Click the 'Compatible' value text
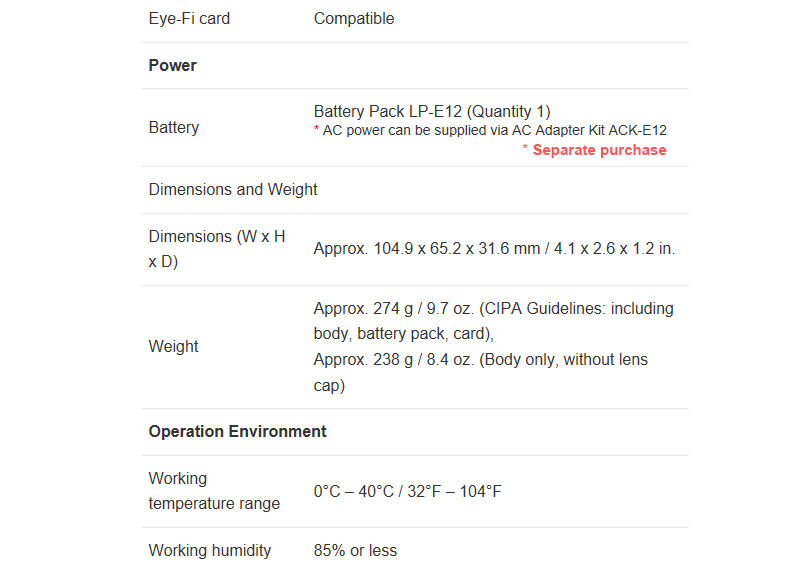The height and width of the screenshot is (574, 800). pos(354,19)
